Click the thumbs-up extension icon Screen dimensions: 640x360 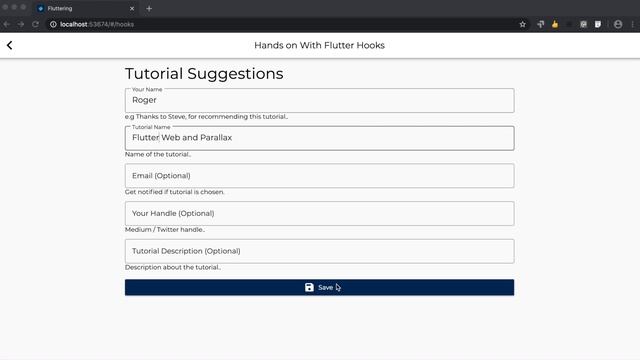click(555, 24)
